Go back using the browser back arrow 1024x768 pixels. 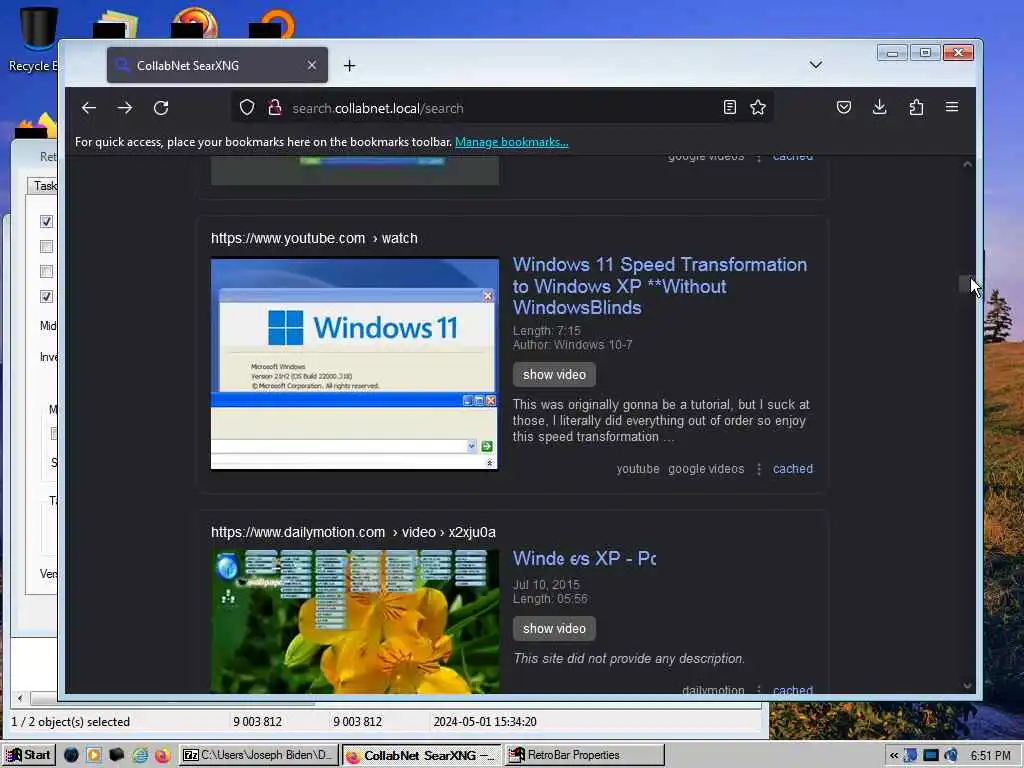(89, 108)
